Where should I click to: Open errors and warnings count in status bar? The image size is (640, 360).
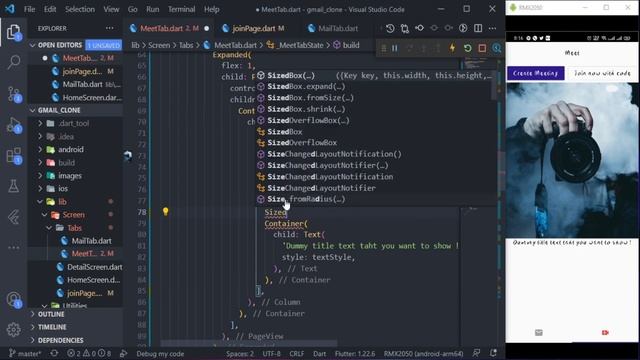(x=88, y=353)
